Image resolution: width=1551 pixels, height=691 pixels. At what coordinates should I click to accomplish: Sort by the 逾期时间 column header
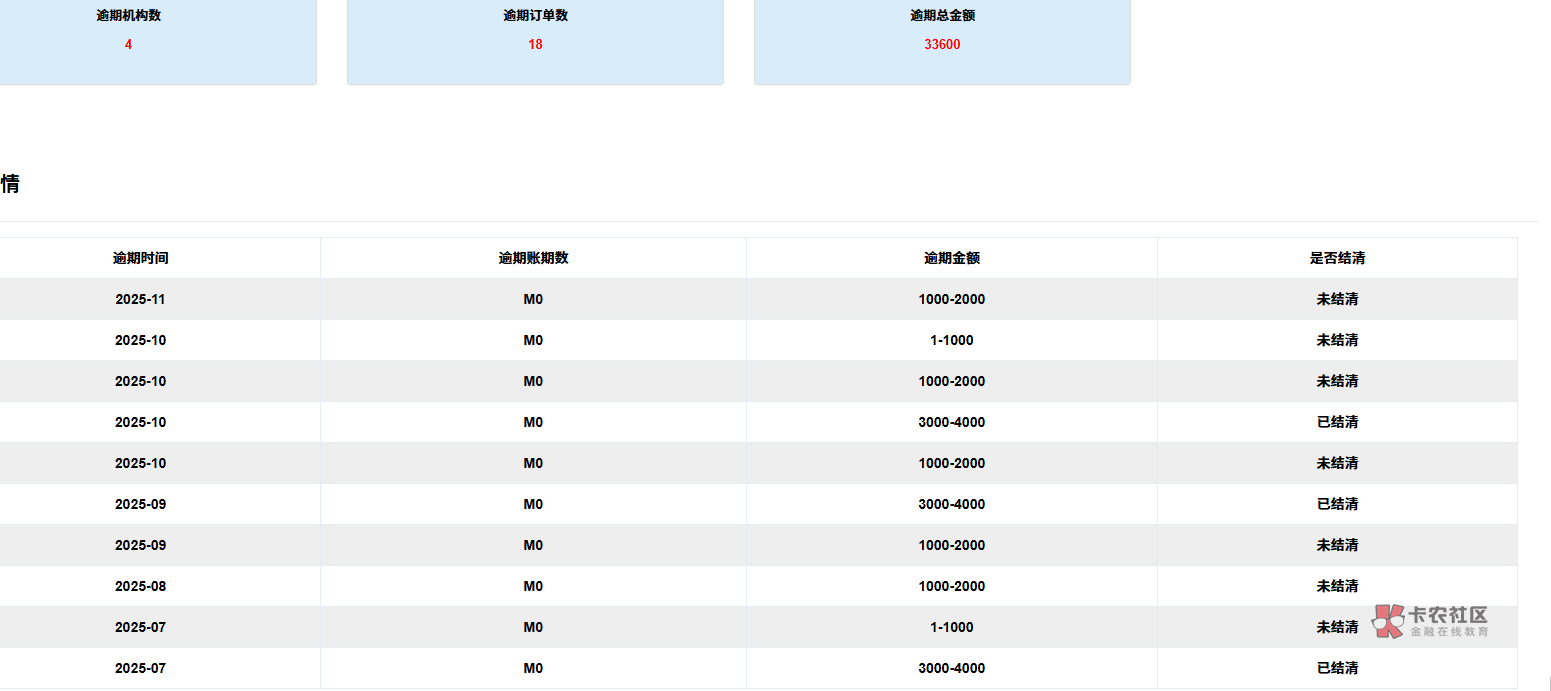[140, 258]
